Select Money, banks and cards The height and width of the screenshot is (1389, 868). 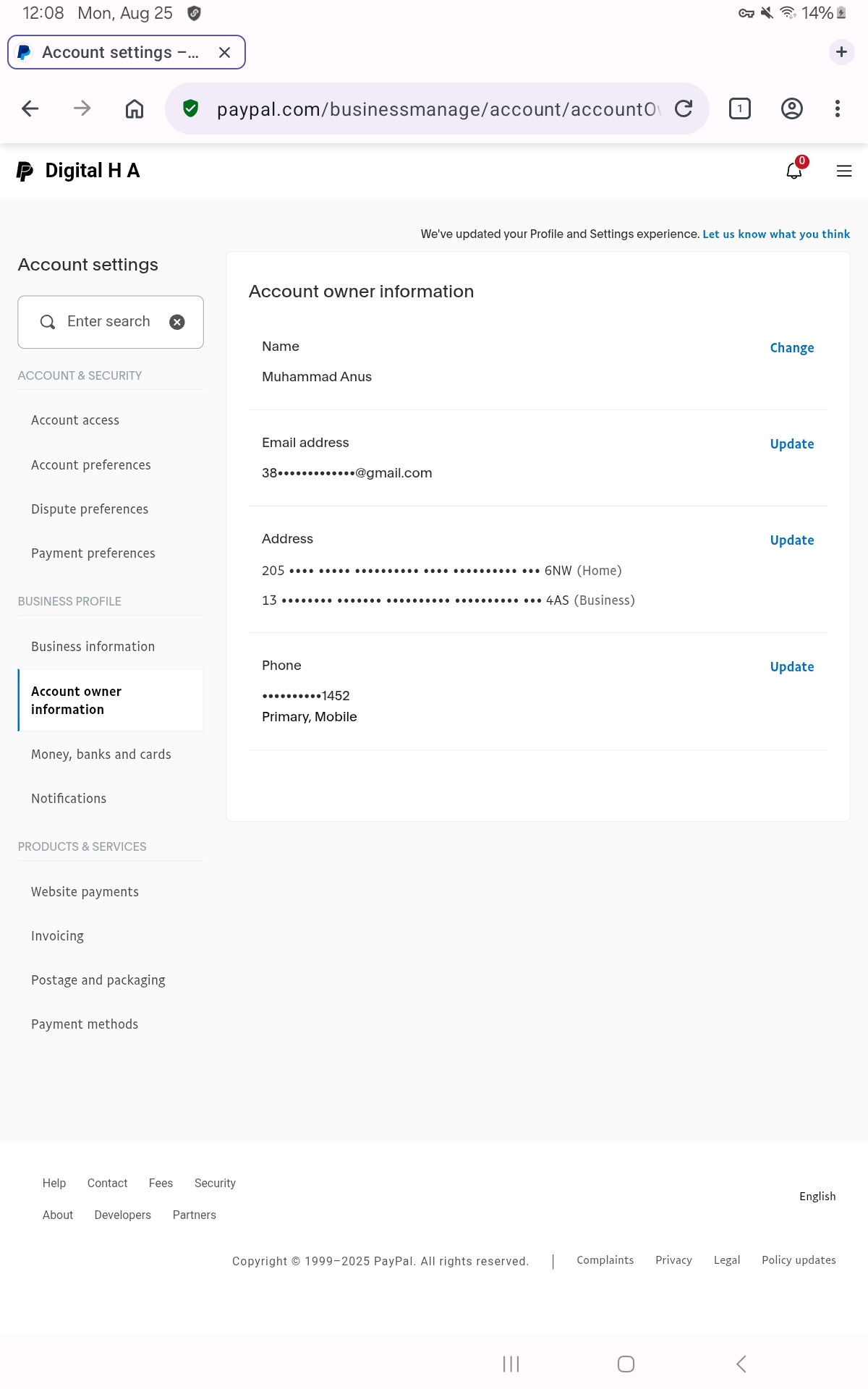point(101,755)
